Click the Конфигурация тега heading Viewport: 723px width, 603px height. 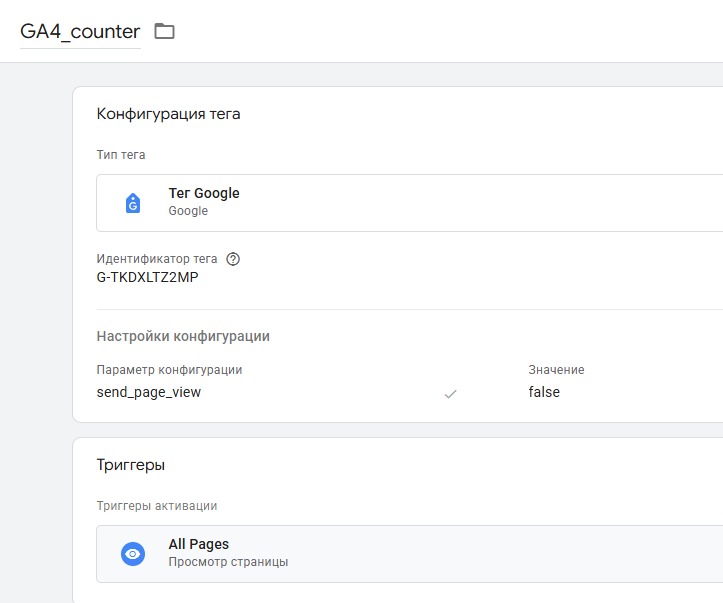coord(168,114)
